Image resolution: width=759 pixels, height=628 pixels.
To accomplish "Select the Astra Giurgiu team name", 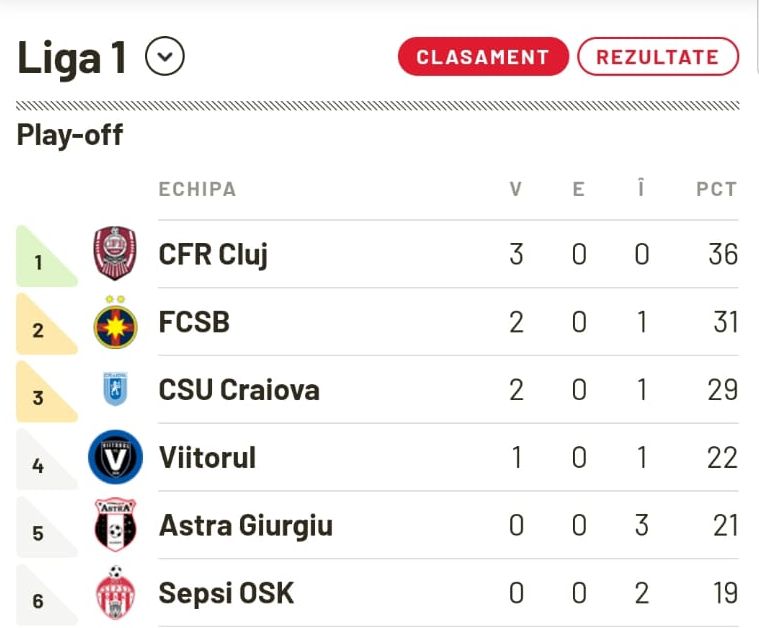I will click(x=246, y=526).
